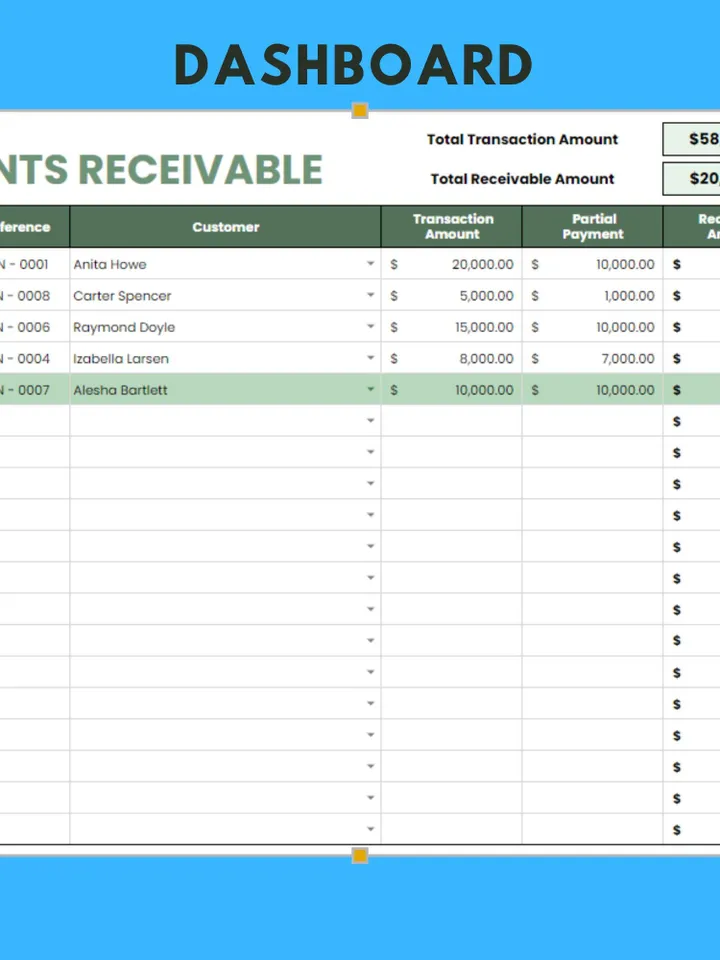The width and height of the screenshot is (720, 960).
Task: Click Raymond Doyle's 10,000.00 partial payment
Action: (x=593, y=326)
